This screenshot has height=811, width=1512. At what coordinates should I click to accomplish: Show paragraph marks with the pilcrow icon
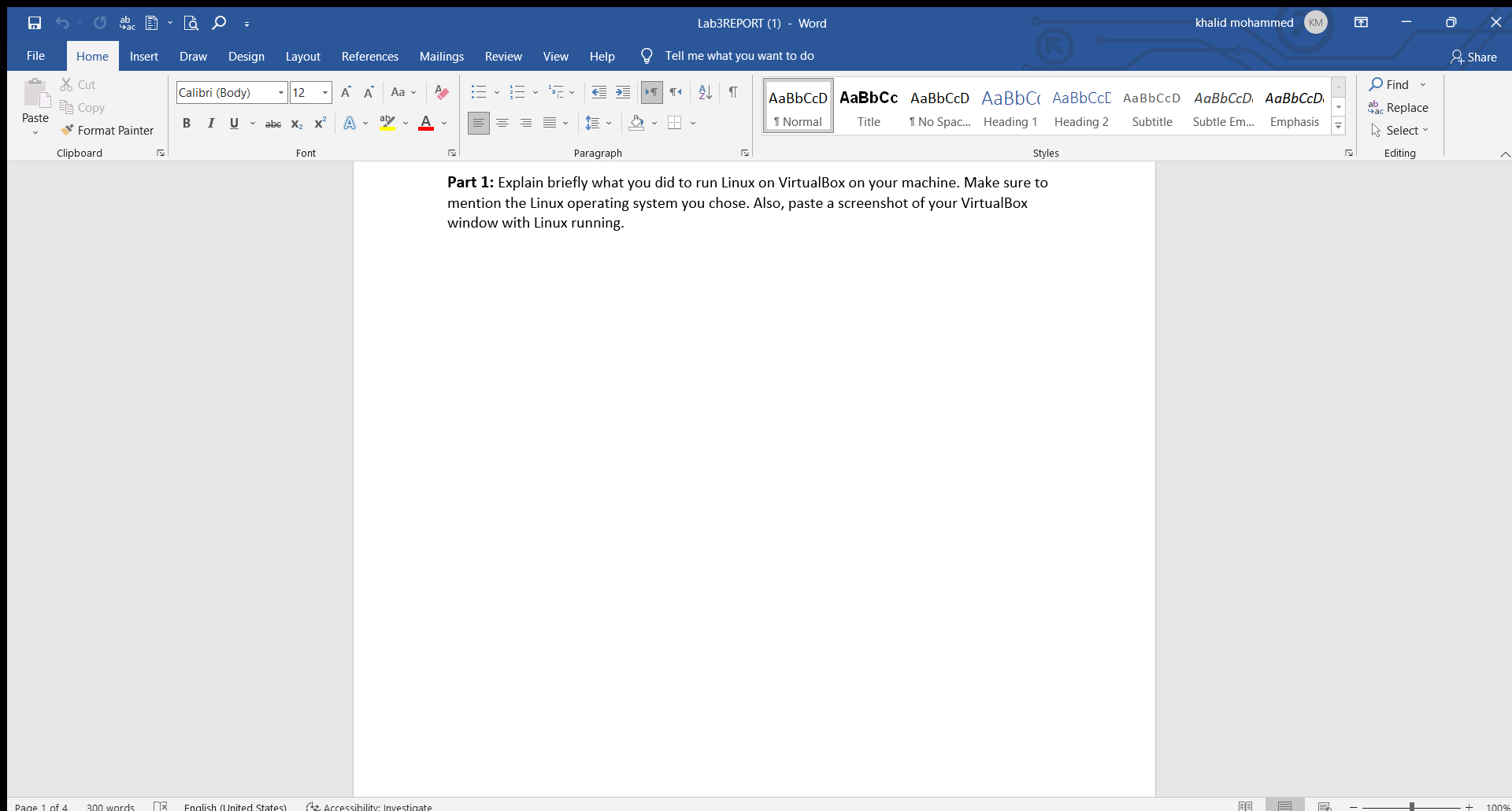pos(733,92)
